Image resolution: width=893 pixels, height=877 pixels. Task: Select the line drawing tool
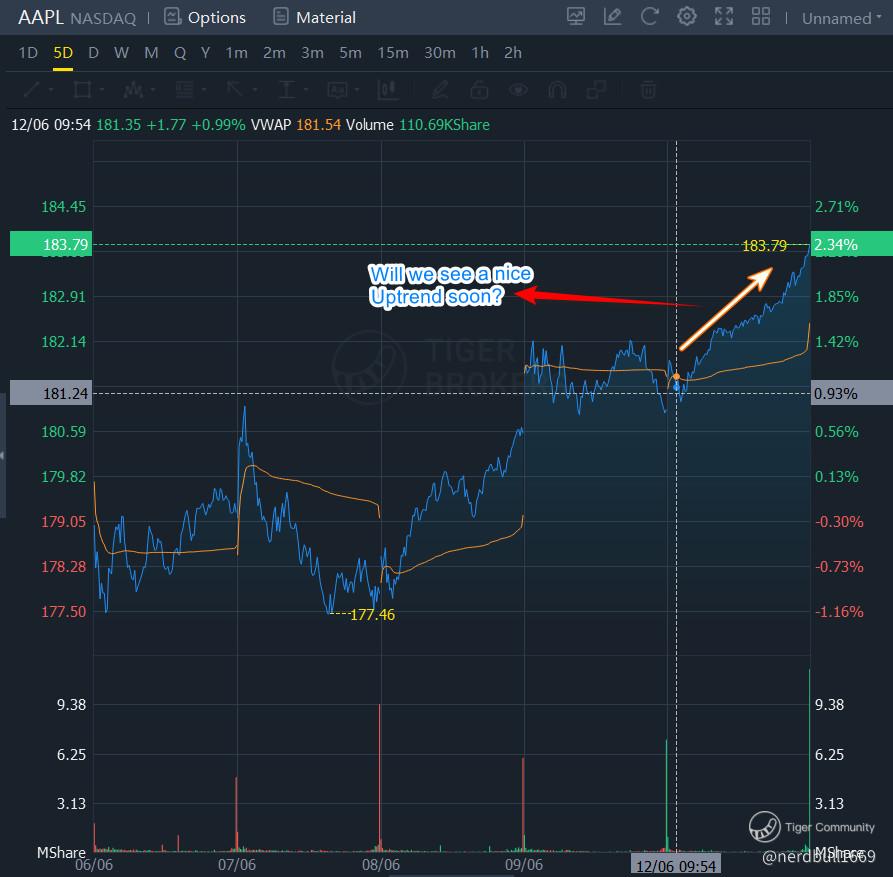click(32, 89)
